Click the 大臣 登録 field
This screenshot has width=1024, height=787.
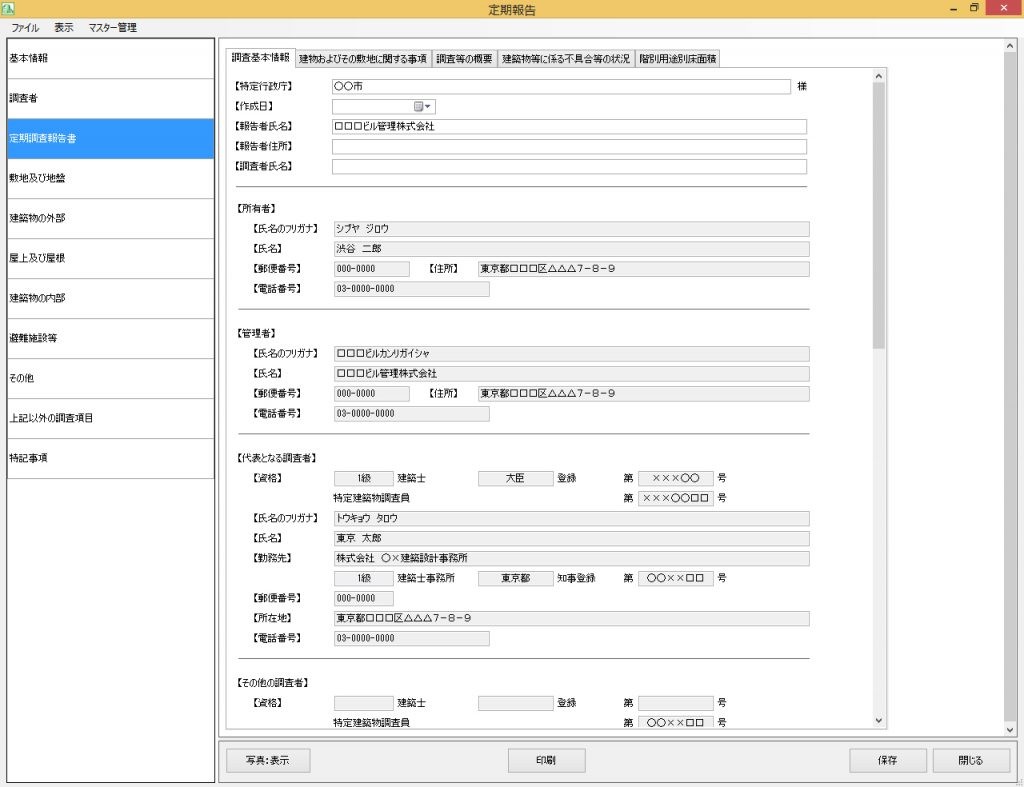pos(515,479)
